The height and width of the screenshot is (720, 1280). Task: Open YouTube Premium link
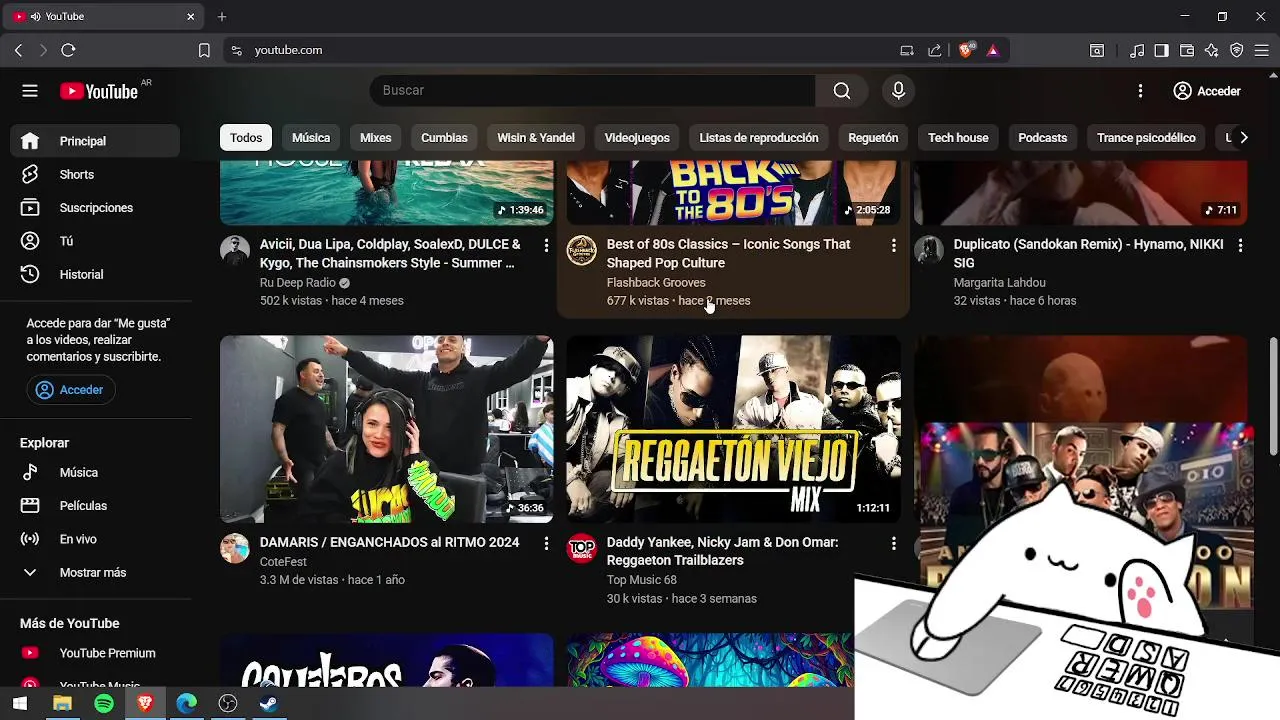95,653
